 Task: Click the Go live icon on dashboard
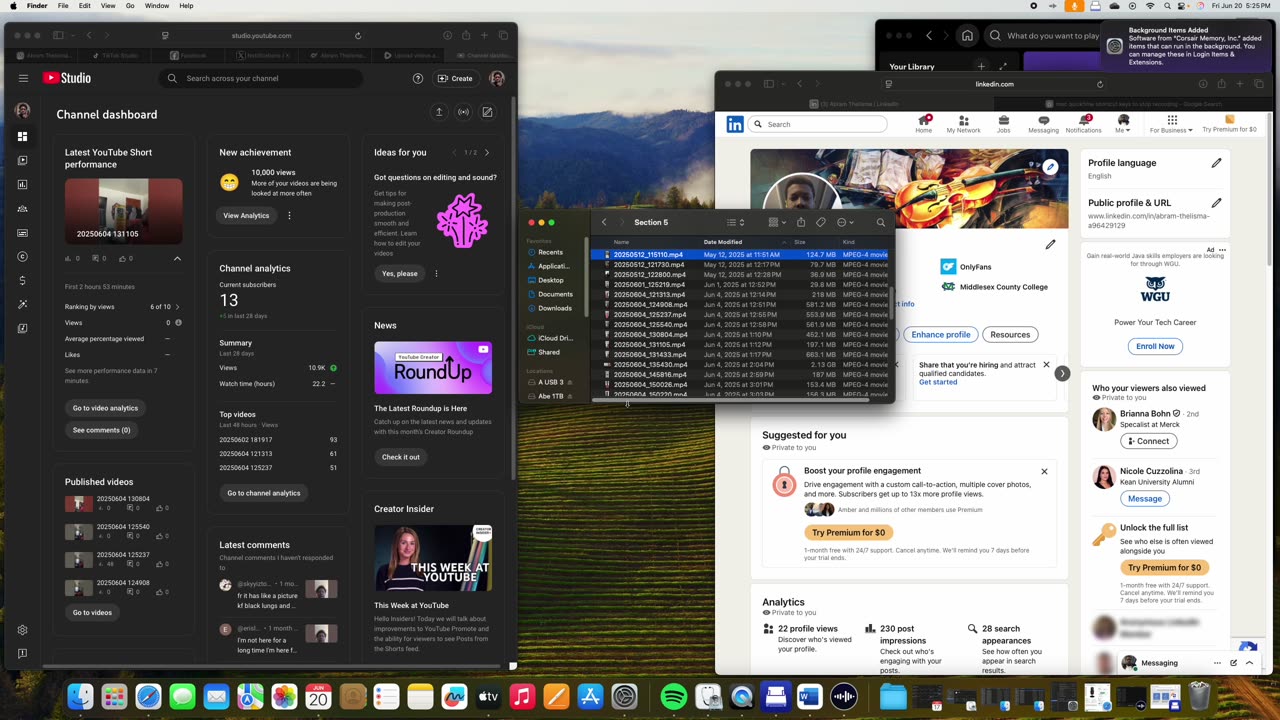click(463, 112)
